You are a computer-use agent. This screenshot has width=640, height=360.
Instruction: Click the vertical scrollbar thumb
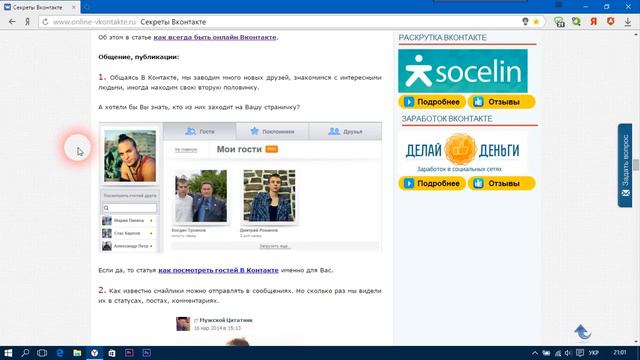click(636, 165)
